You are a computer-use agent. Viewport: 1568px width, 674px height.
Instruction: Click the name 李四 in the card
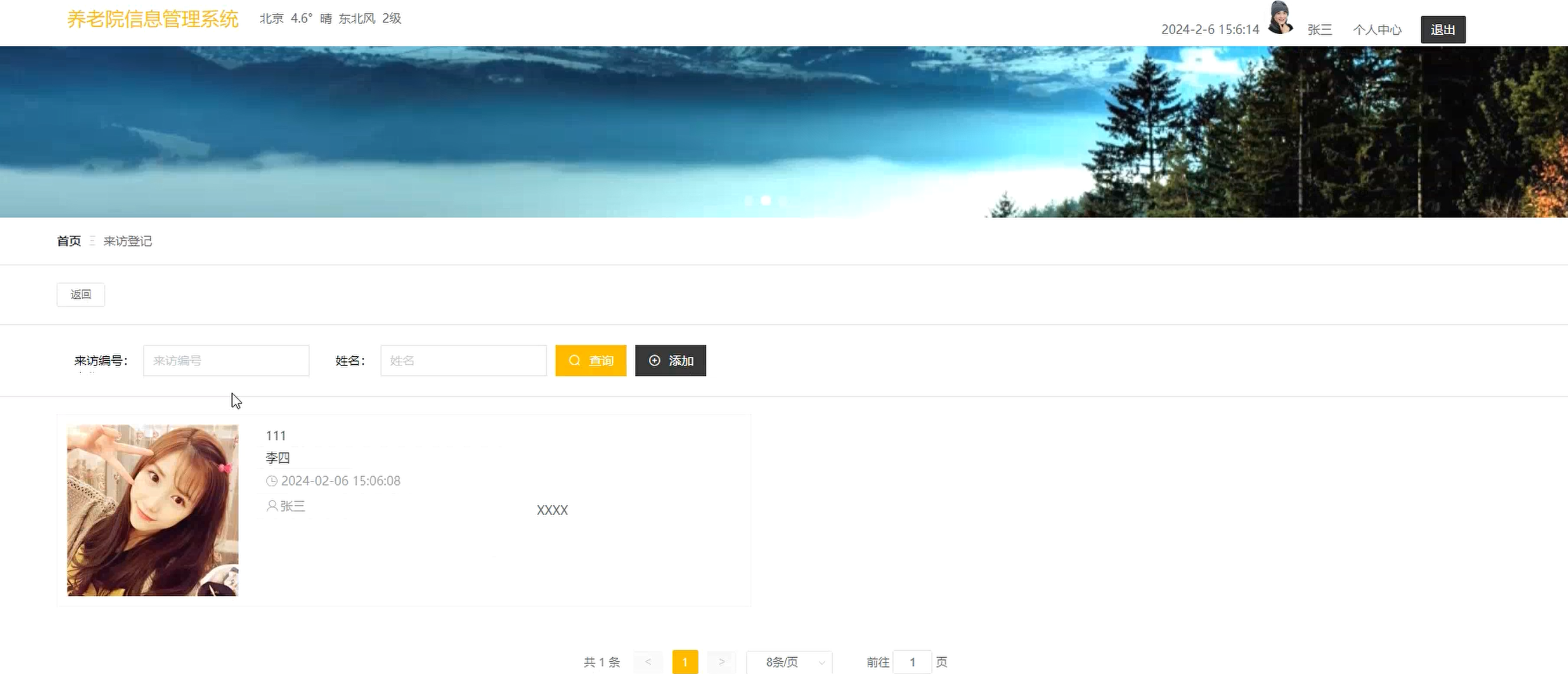pyautogui.click(x=278, y=458)
